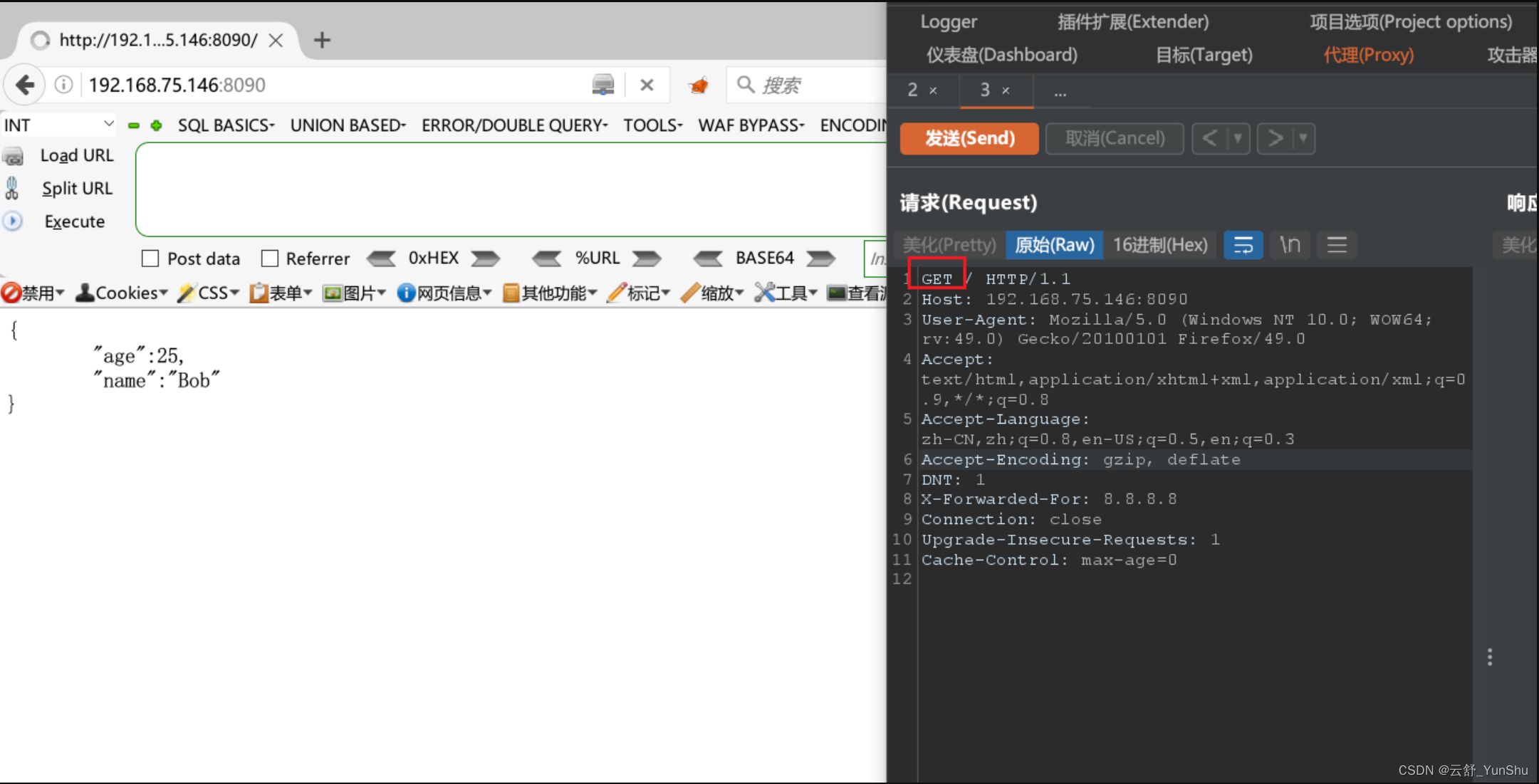The width and height of the screenshot is (1539, 784).
Task: Switch to 仪表盘(Dashboard) tab
Action: click(x=1001, y=55)
